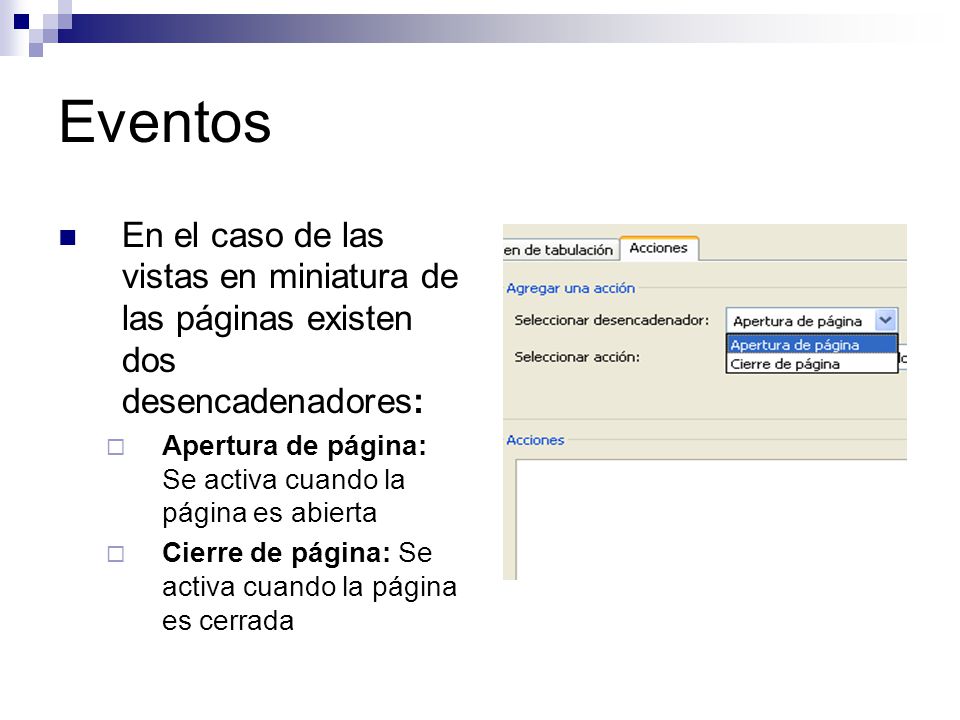The image size is (960, 720).
Task: Choose 'Apertura de página' in dropdown list
Action: point(811,345)
